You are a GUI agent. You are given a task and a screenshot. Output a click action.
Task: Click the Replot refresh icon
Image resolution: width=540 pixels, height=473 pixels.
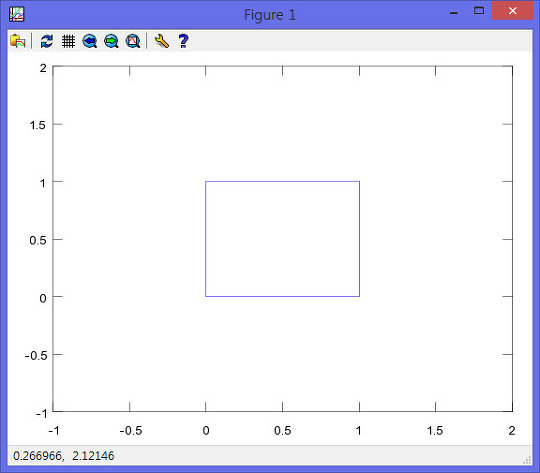click(x=46, y=41)
